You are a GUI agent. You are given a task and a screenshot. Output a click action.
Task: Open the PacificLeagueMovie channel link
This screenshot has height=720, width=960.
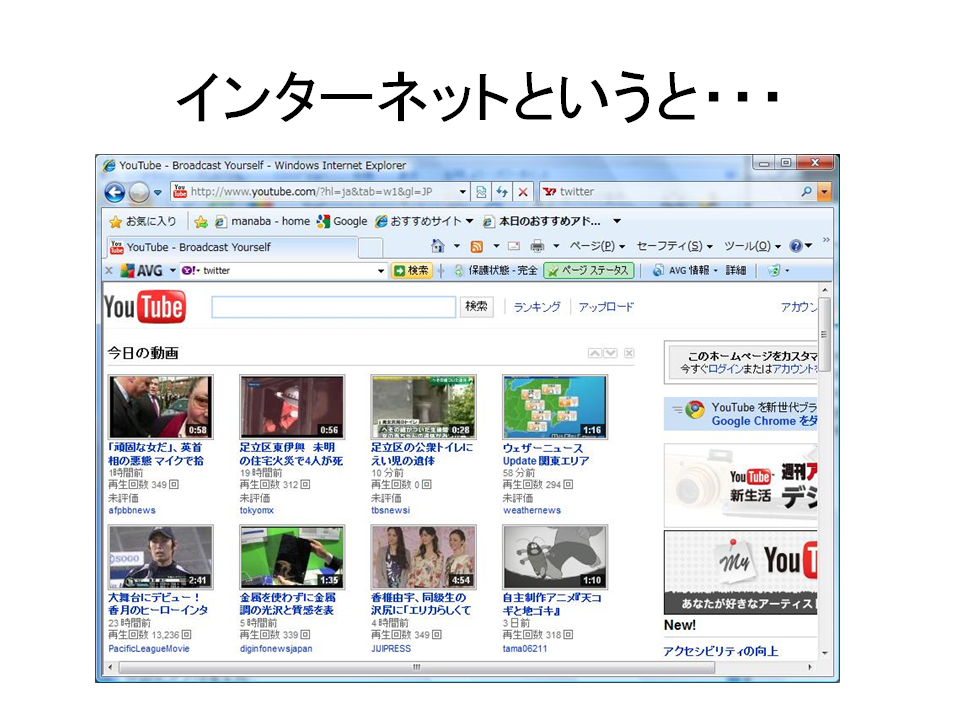(149, 648)
